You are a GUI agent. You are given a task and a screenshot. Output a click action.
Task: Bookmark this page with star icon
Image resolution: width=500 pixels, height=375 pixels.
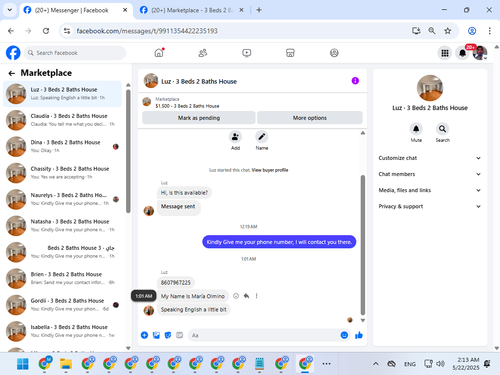pos(447,31)
